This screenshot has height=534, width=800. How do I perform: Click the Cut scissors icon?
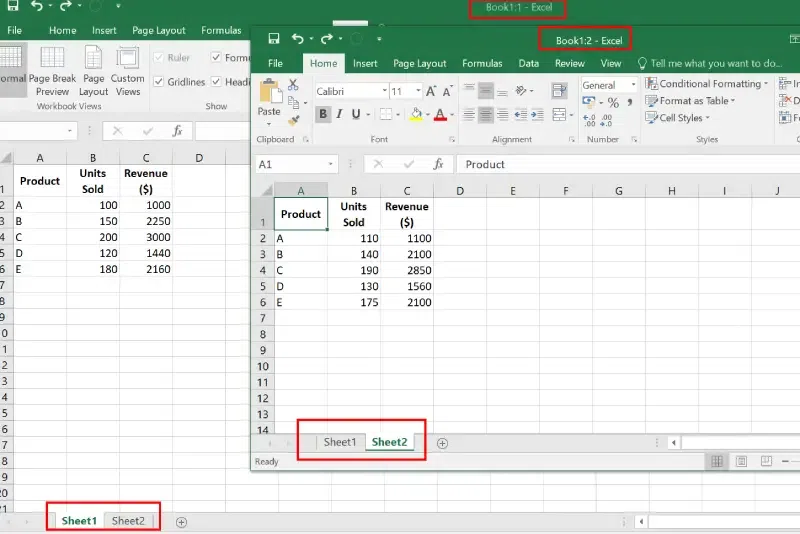(293, 85)
